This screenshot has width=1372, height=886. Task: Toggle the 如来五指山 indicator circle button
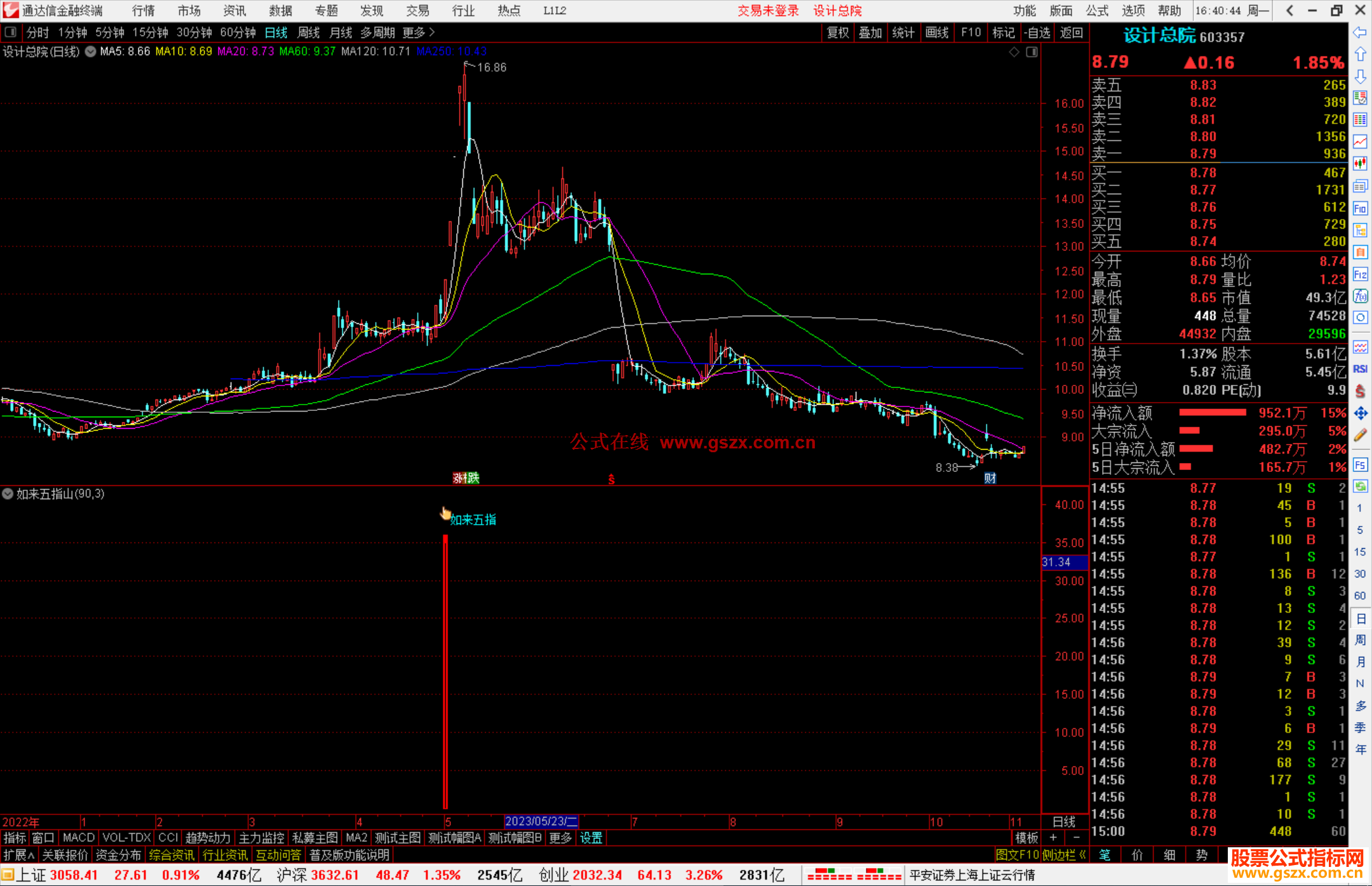(x=8, y=493)
